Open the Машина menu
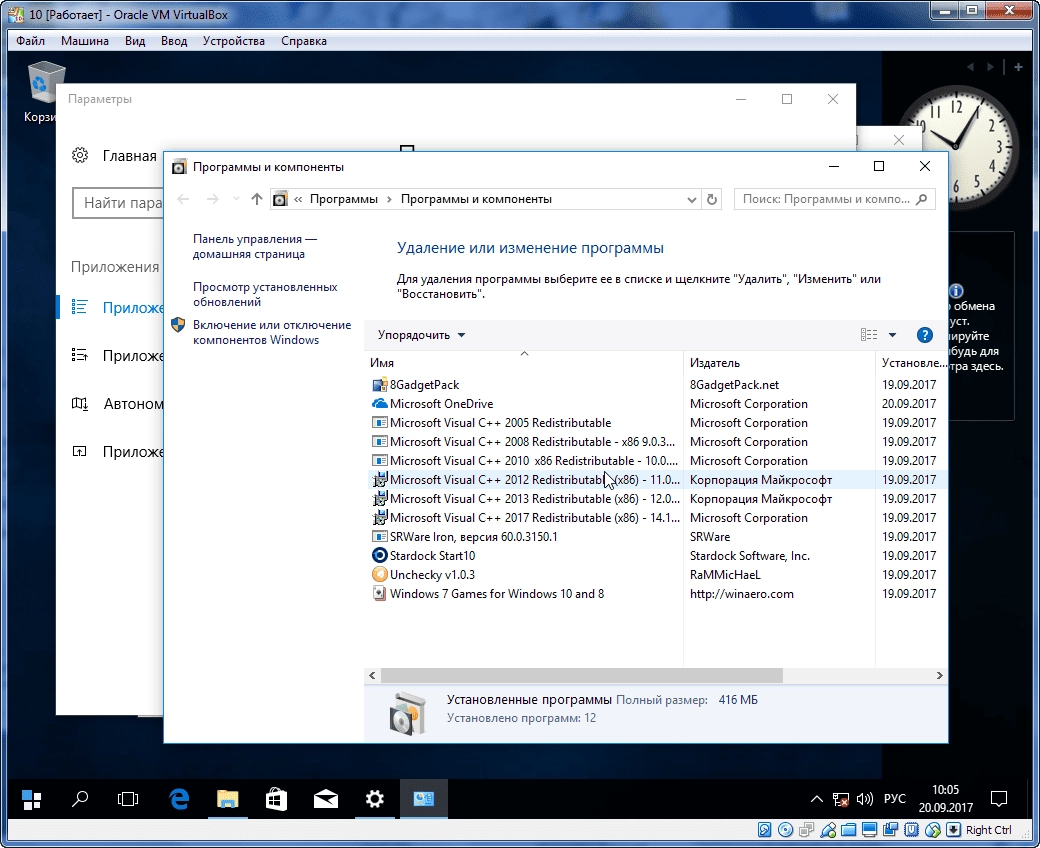 (85, 40)
